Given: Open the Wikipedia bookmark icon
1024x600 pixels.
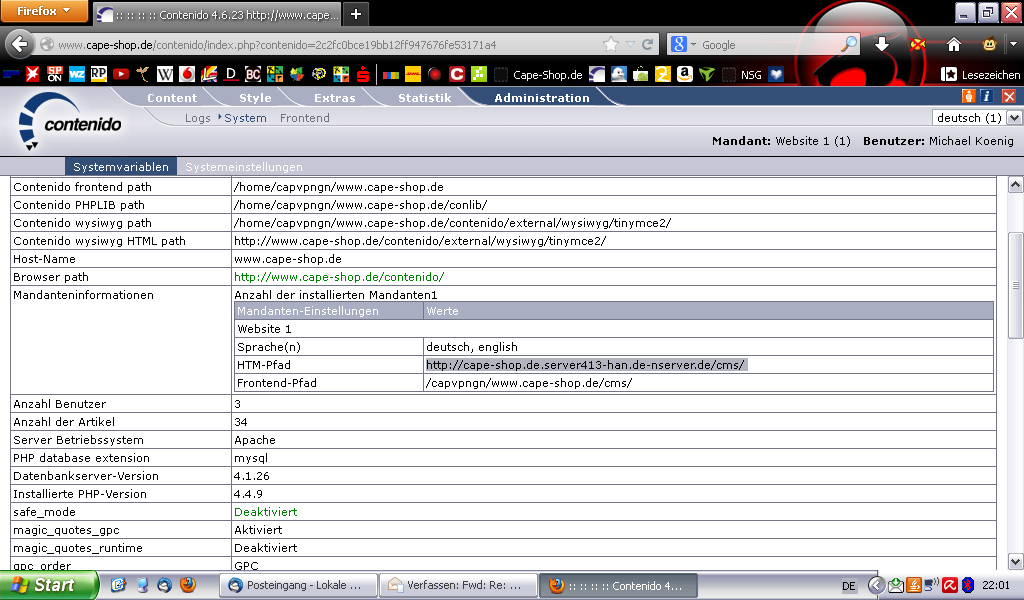Looking at the screenshot, I should pyautogui.click(x=164, y=74).
